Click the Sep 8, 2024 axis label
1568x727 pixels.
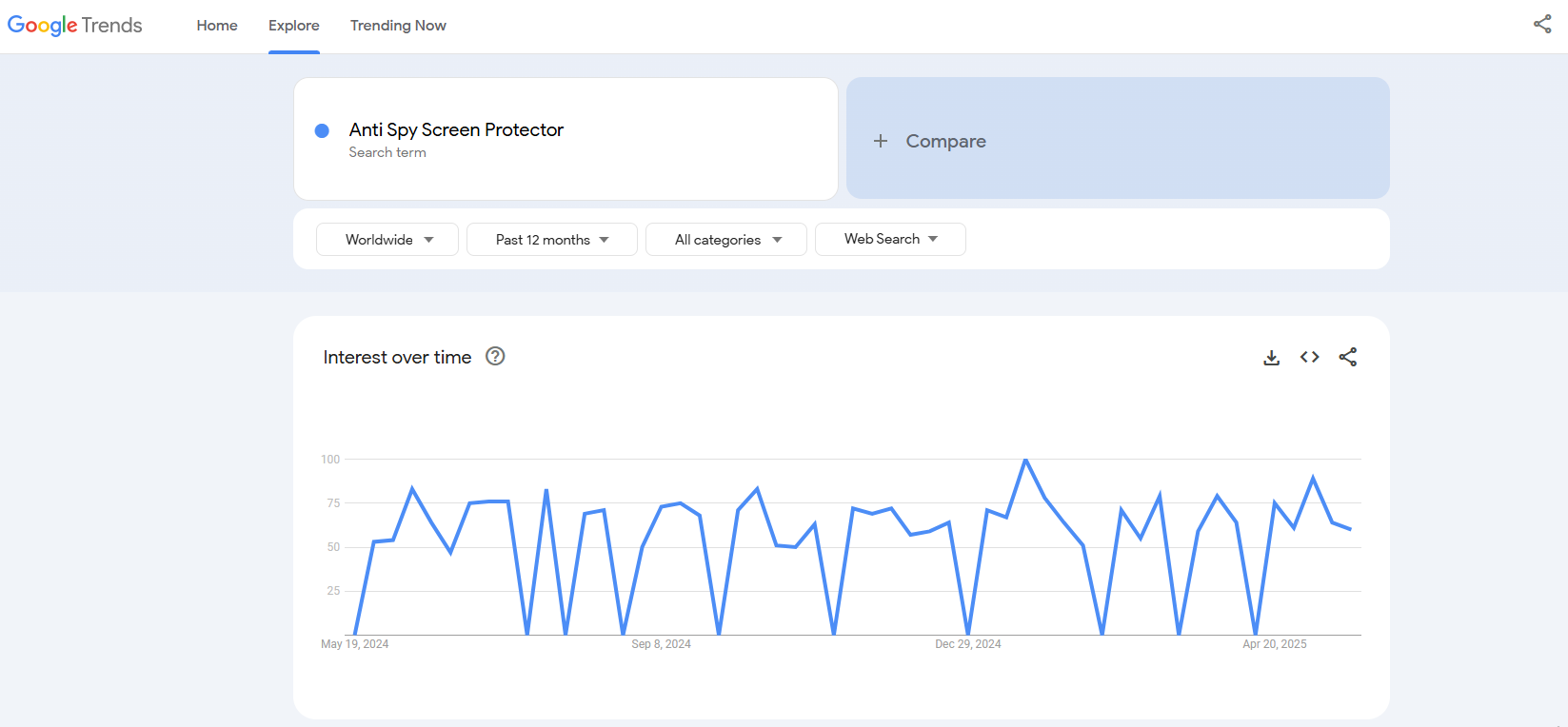662,644
